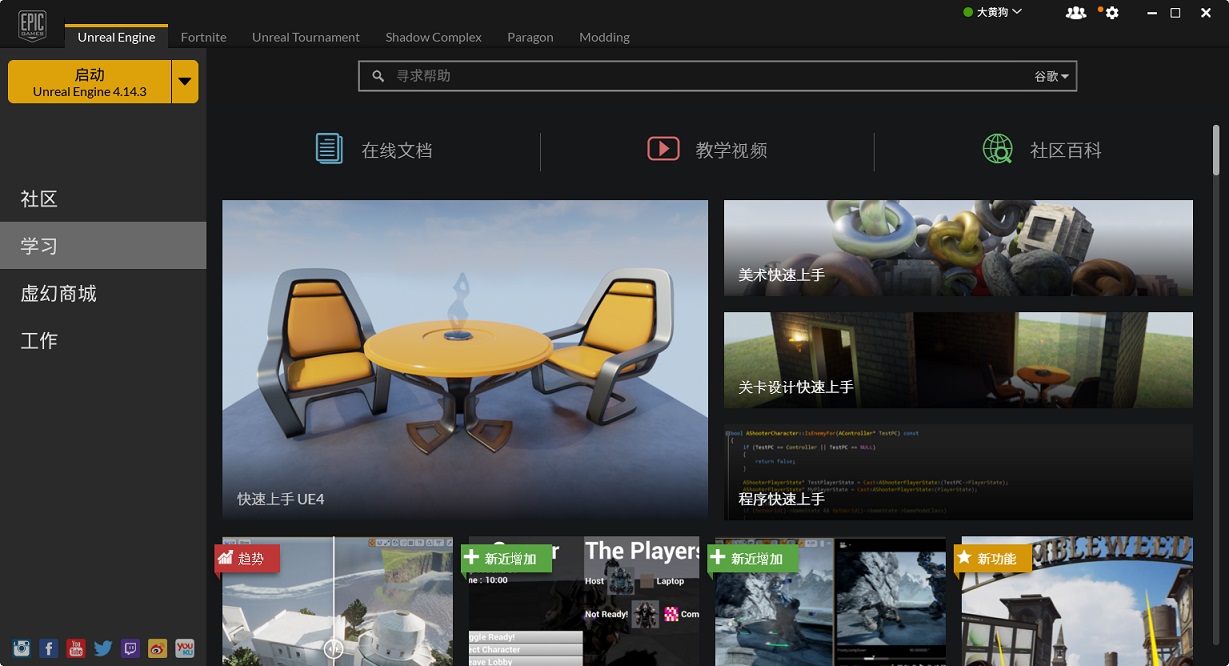Switch to Unreal Tournament tab
The height and width of the screenshot is (666, 1229).
(x=306, y=37)
